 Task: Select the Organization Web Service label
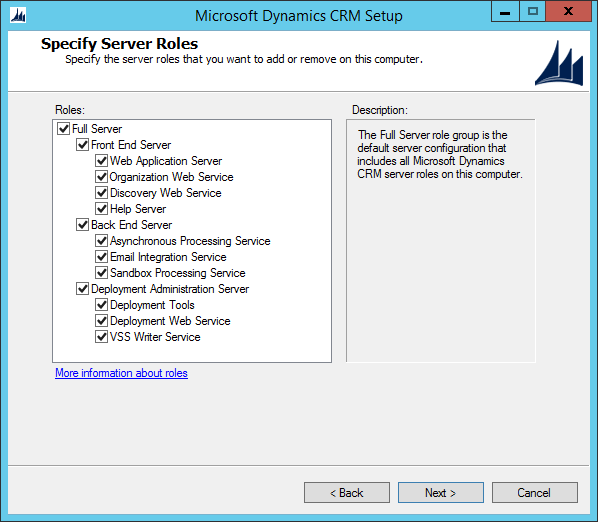[171, 177]
